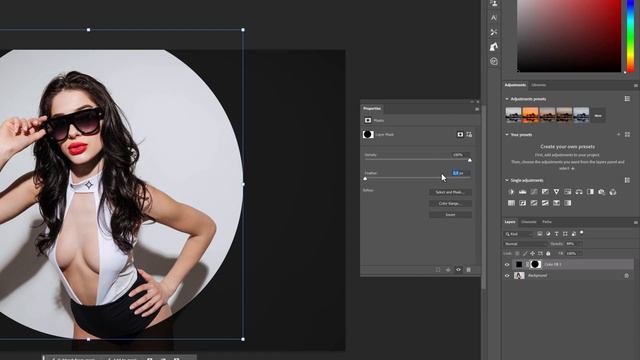The image size is (640, 360).
Task: Add a Curves adjustment
Action: pos(534,192)
